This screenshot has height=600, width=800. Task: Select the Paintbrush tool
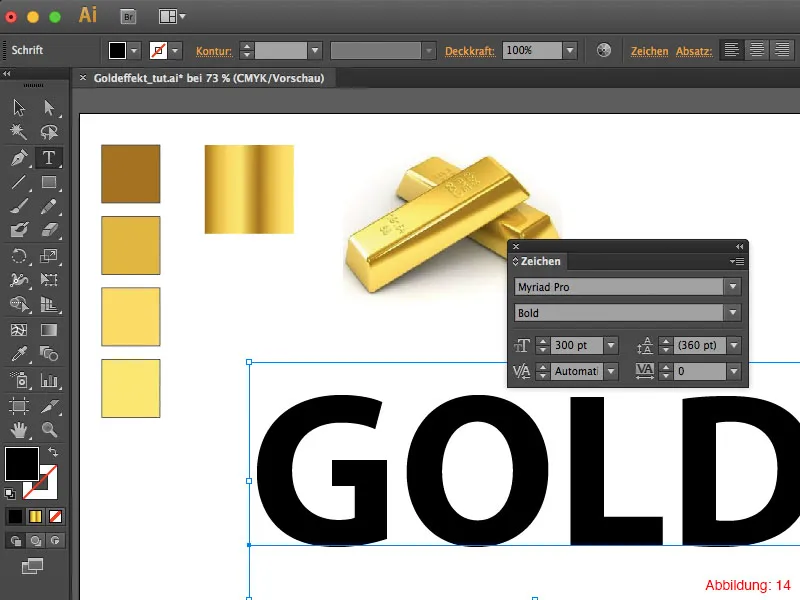tap(19, 206)
